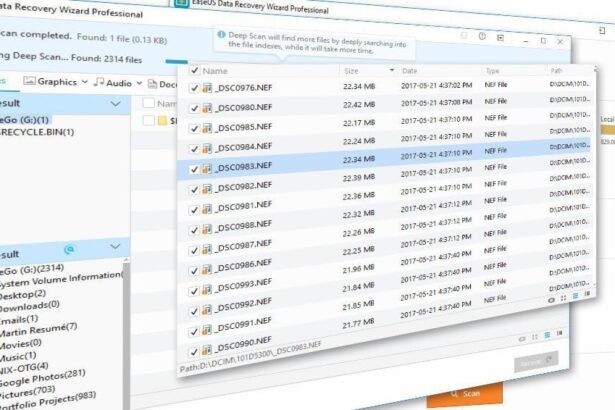Click the file icon beside _DSC0988.NEF
The image size is (615, 410).
(207, 230)
